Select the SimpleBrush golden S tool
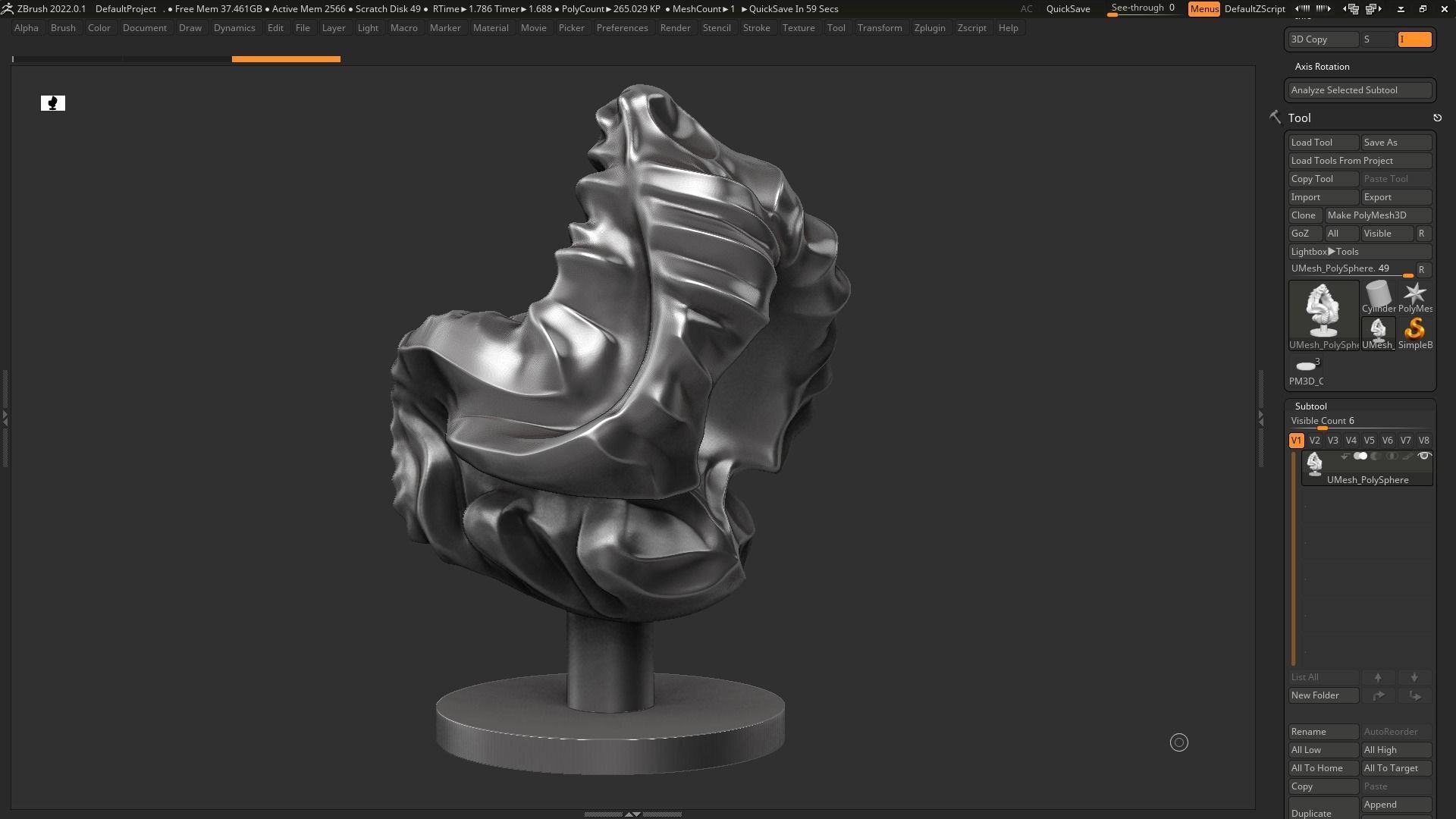The width and height of the screenshot is (1456, 819). [x=1415, y=333]
